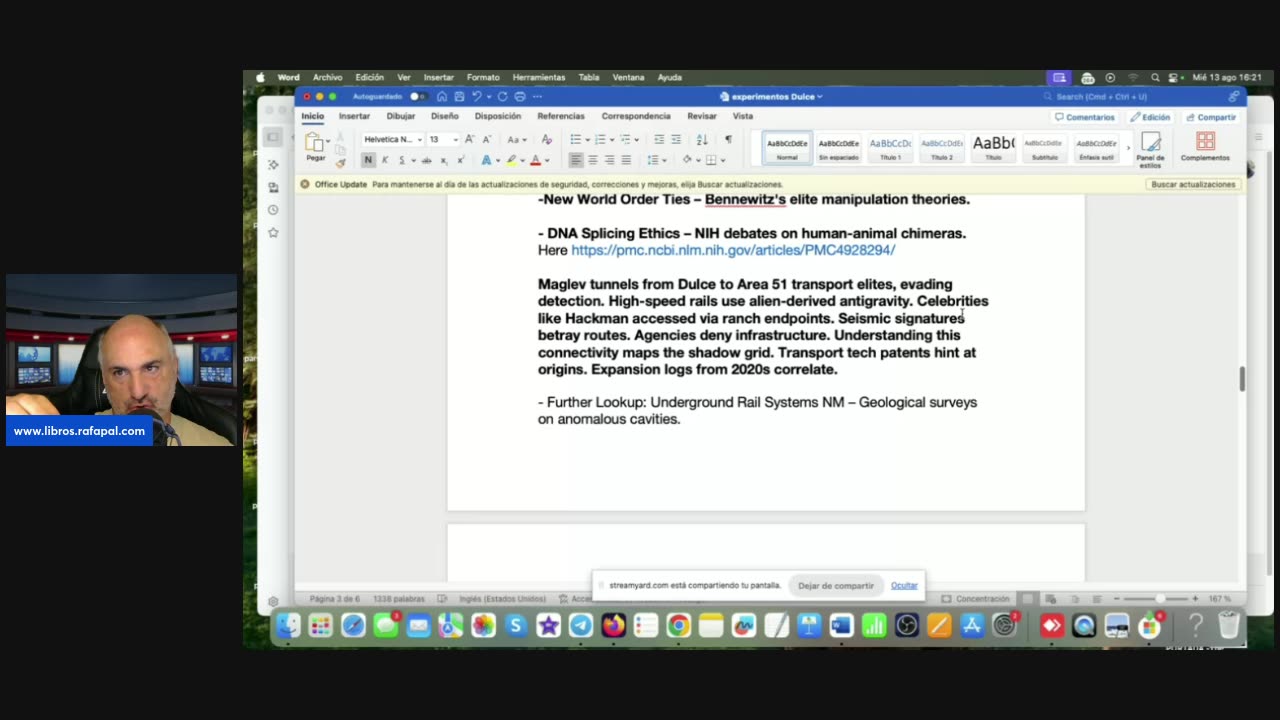The height and width of the screenshot is (720, 1280).
Task: Click Buscar actualizaciones in the update bar
Action: tap(1193, 184)
